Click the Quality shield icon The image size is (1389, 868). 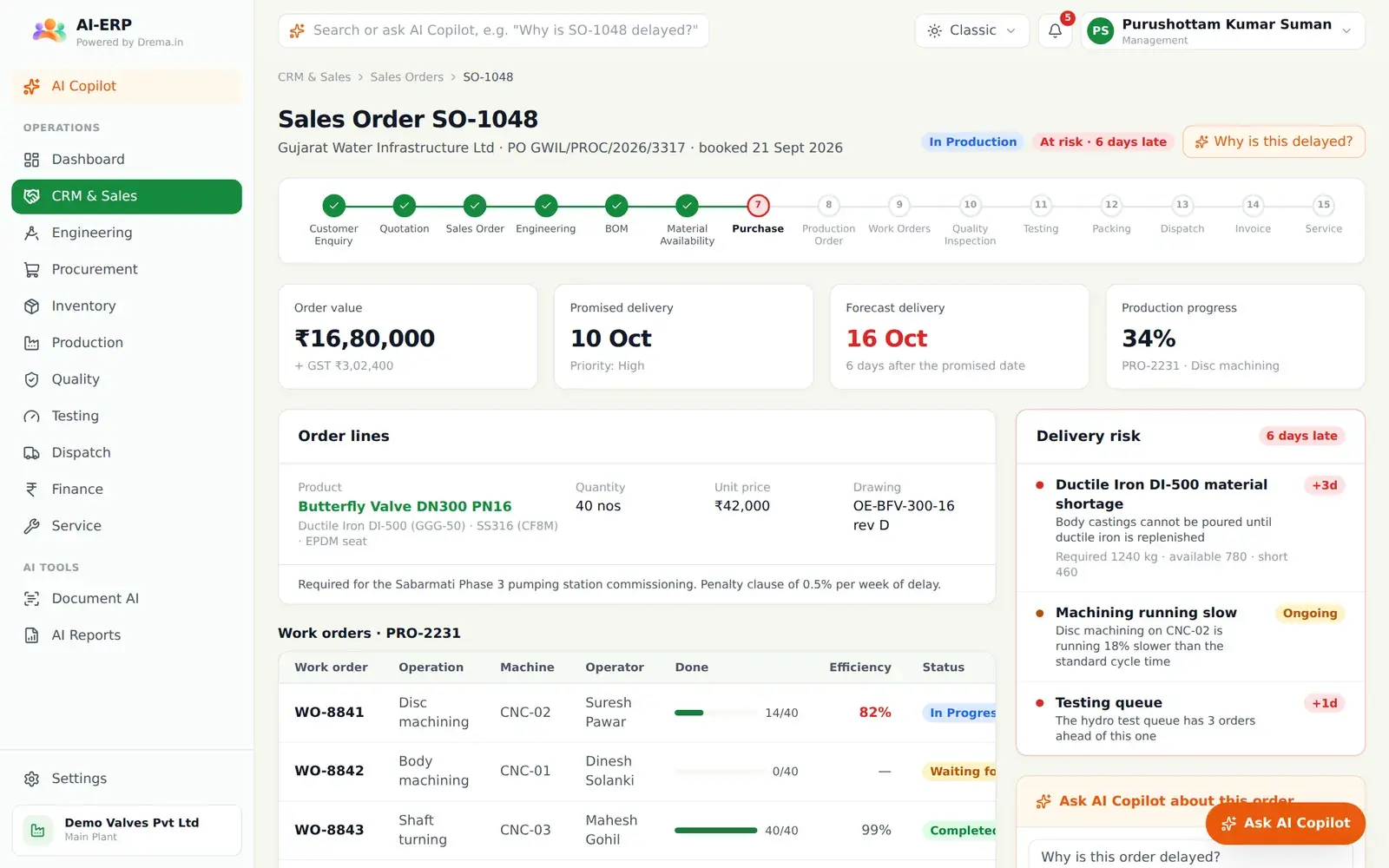click(32, 379)
